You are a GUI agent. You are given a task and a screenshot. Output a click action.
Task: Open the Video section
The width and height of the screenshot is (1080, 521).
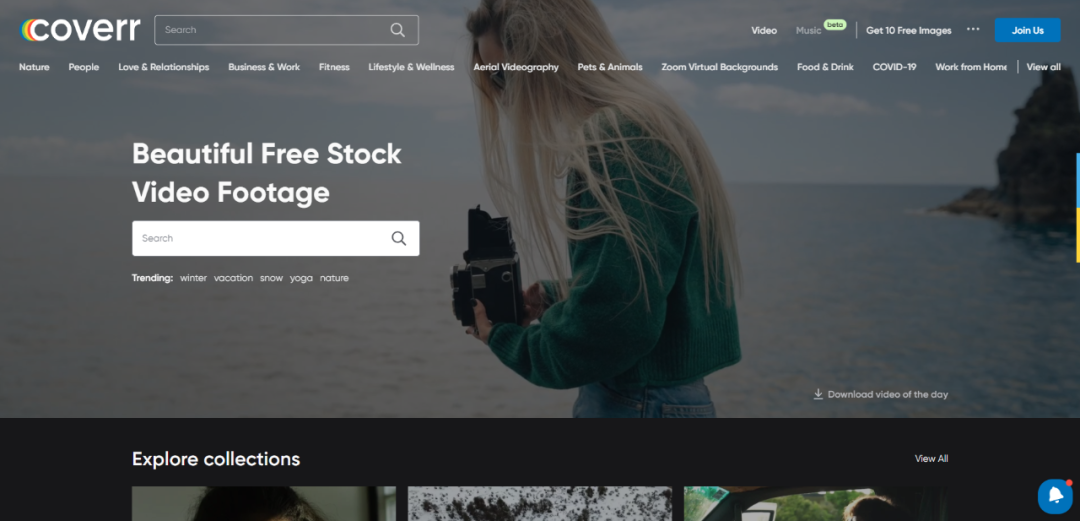pos(764,30)
